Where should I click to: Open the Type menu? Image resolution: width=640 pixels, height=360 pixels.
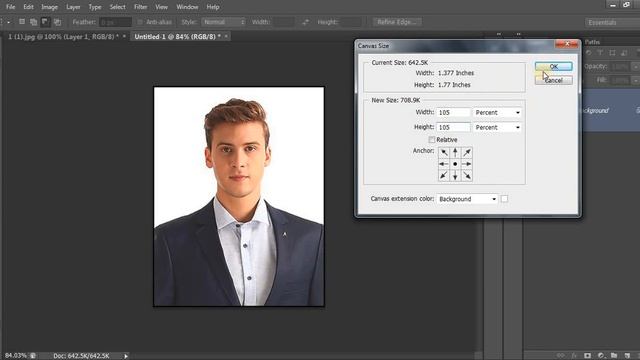click(x=95, y=7)
